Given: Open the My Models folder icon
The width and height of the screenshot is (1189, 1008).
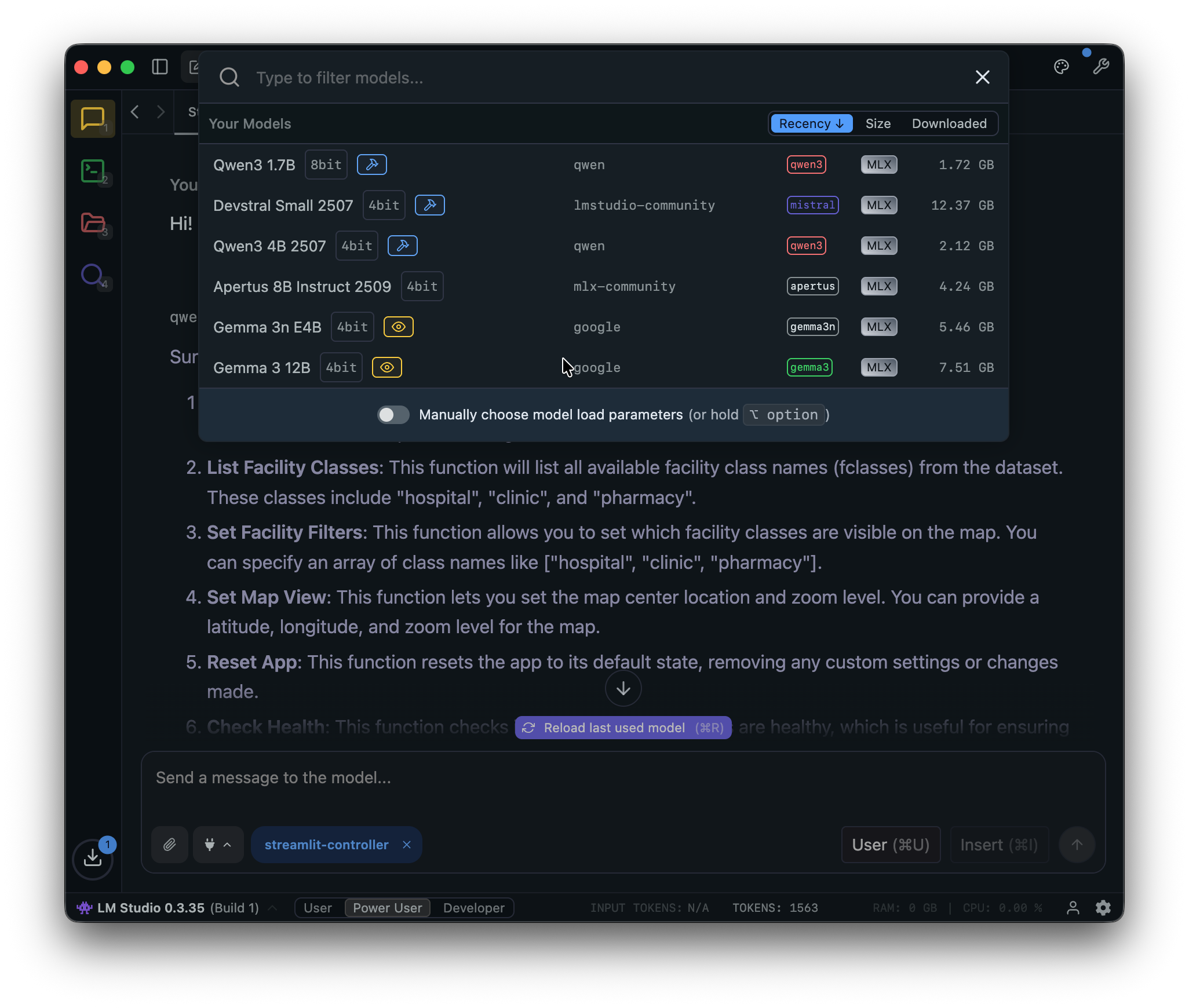Looking at the screenshot, I should pyautogui.click(x=93, y=222).
